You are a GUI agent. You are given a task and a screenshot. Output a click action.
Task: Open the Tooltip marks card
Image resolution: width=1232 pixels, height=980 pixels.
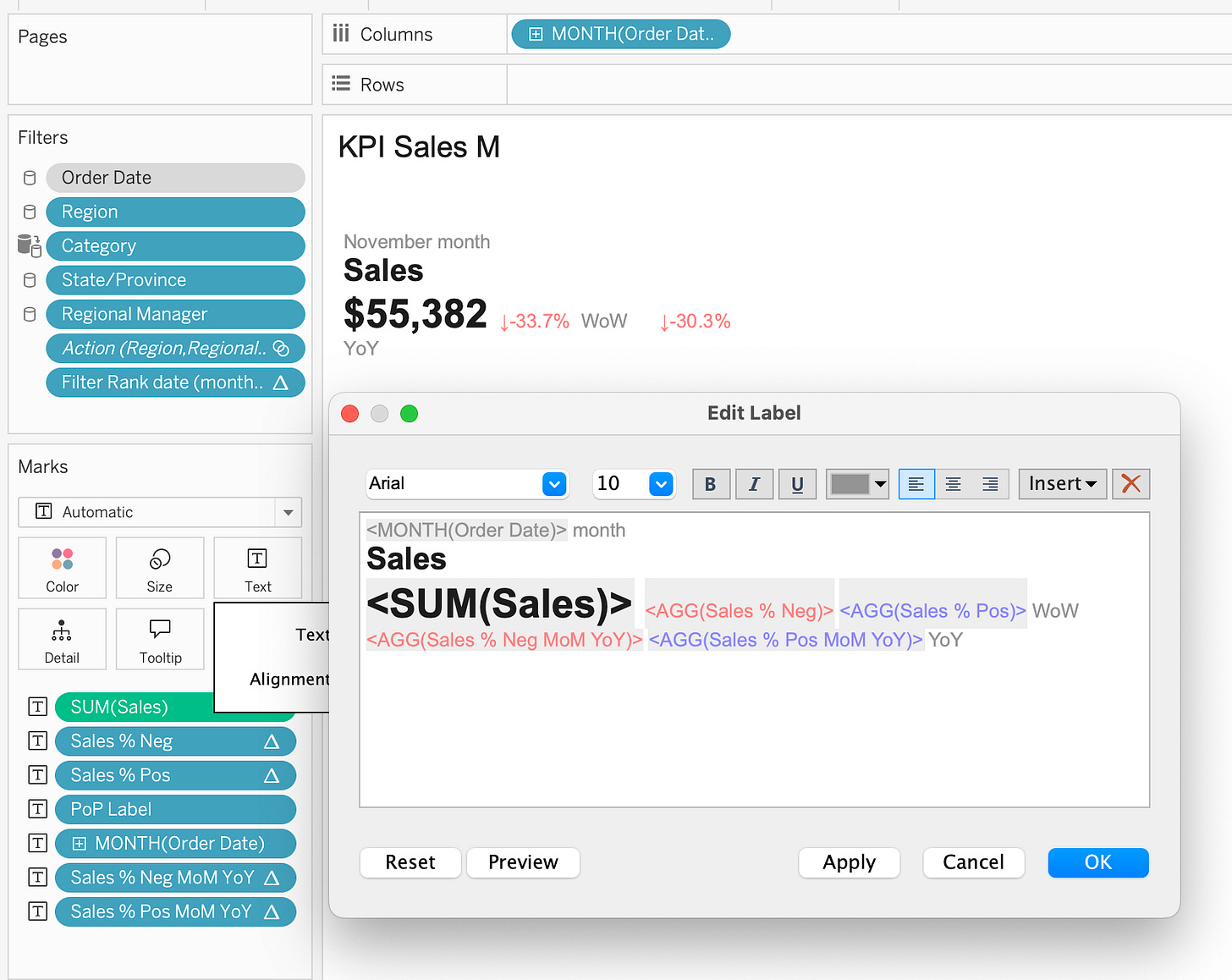(160, 639)
